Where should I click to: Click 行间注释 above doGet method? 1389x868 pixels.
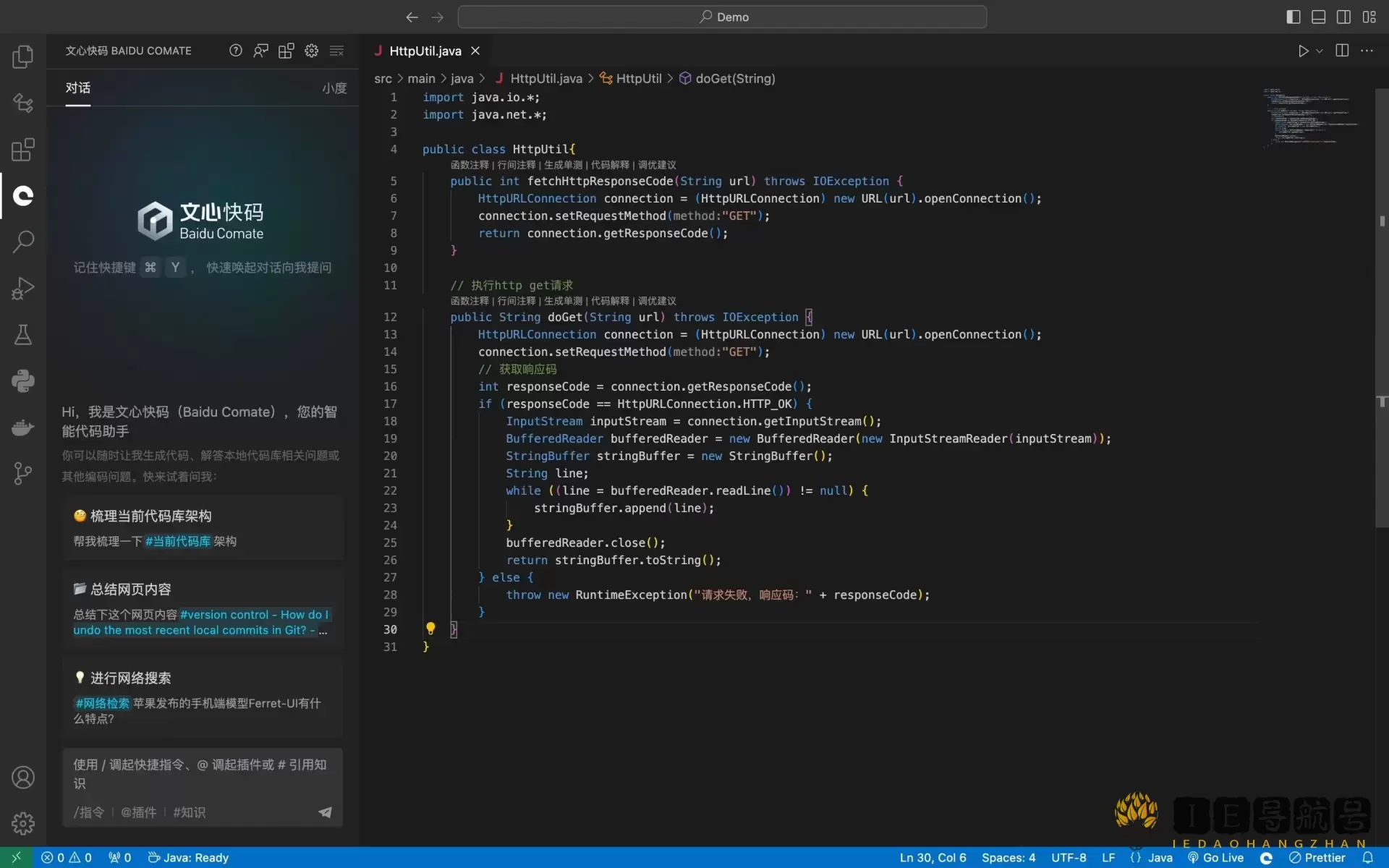tap(517, 301)
